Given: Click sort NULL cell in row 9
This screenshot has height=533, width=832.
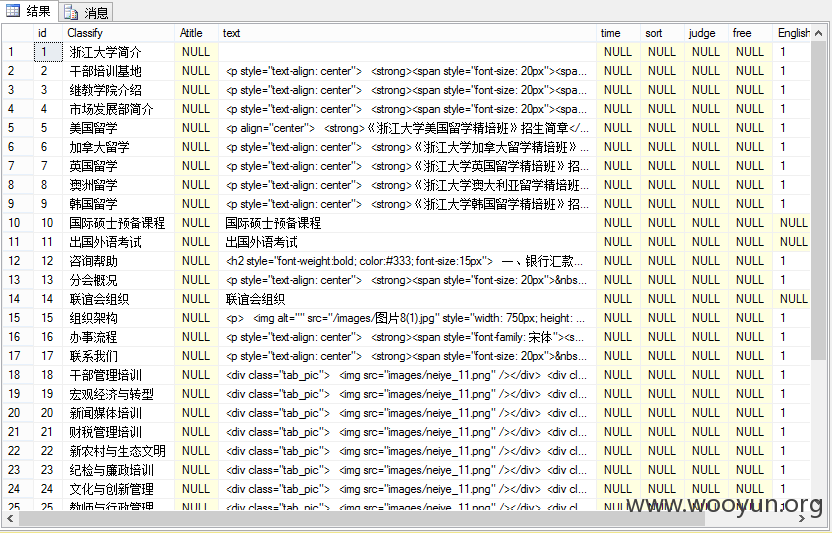Looking at the screenshot, I should click(662, 204).
